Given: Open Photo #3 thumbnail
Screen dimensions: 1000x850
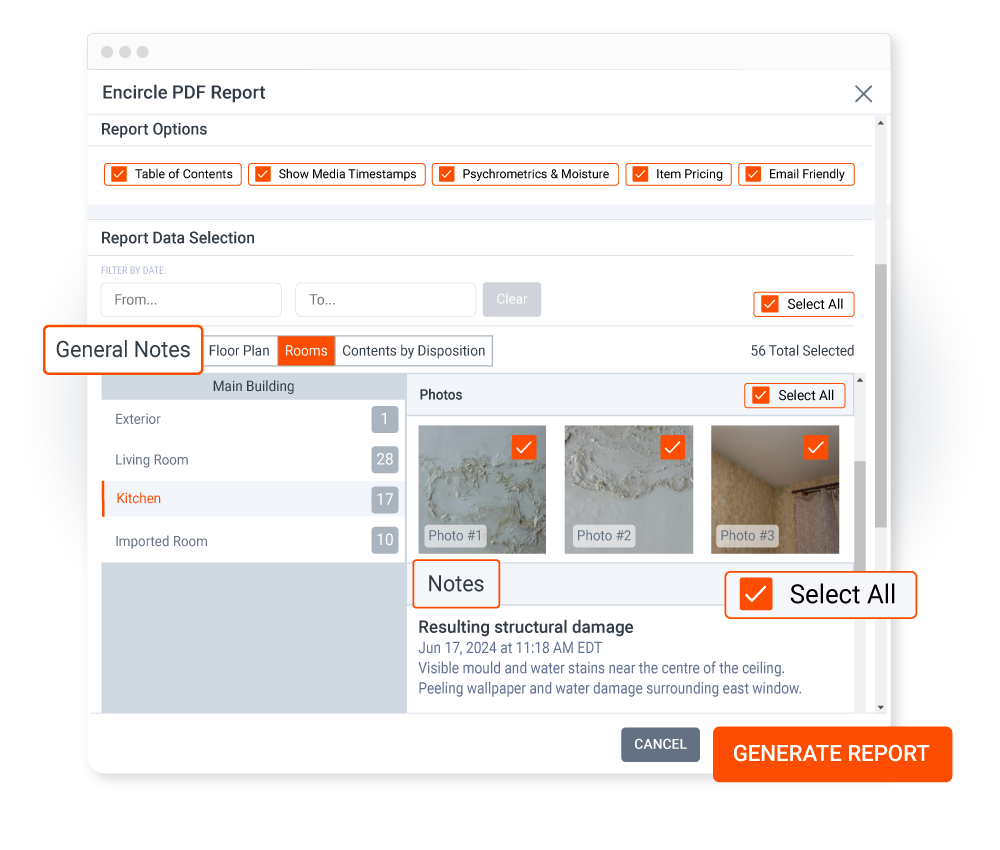Looking at the screenshot, I should [x=775, y=490].
